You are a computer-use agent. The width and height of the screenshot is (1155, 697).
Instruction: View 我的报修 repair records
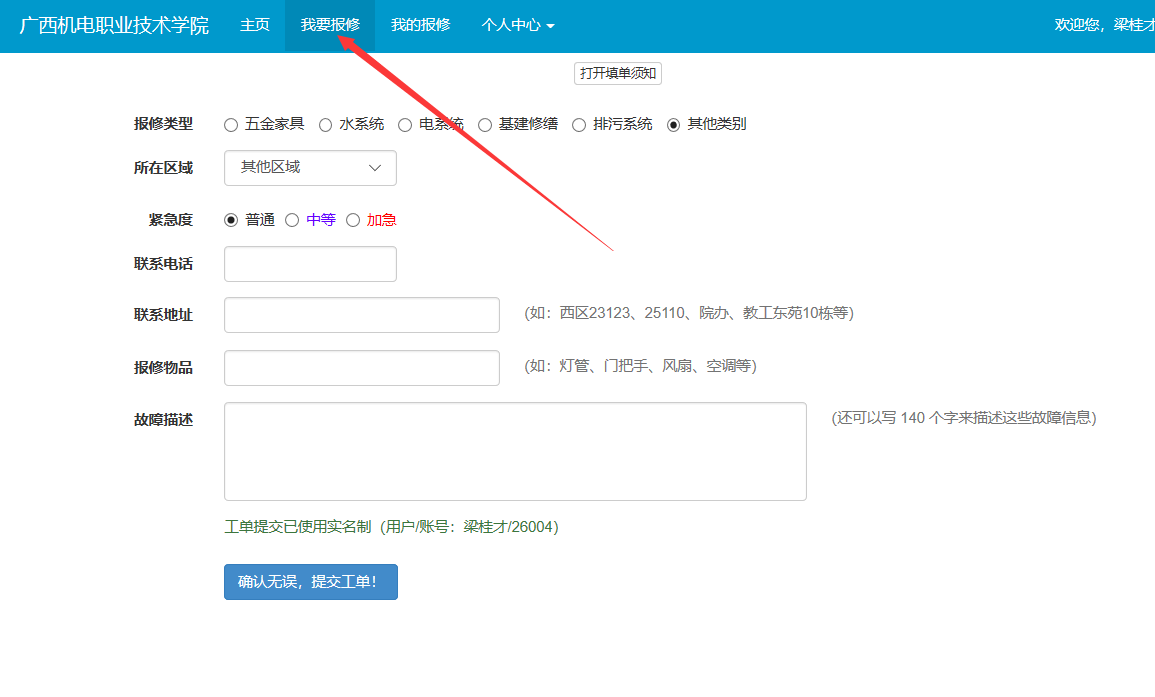[x=420, y=25]
